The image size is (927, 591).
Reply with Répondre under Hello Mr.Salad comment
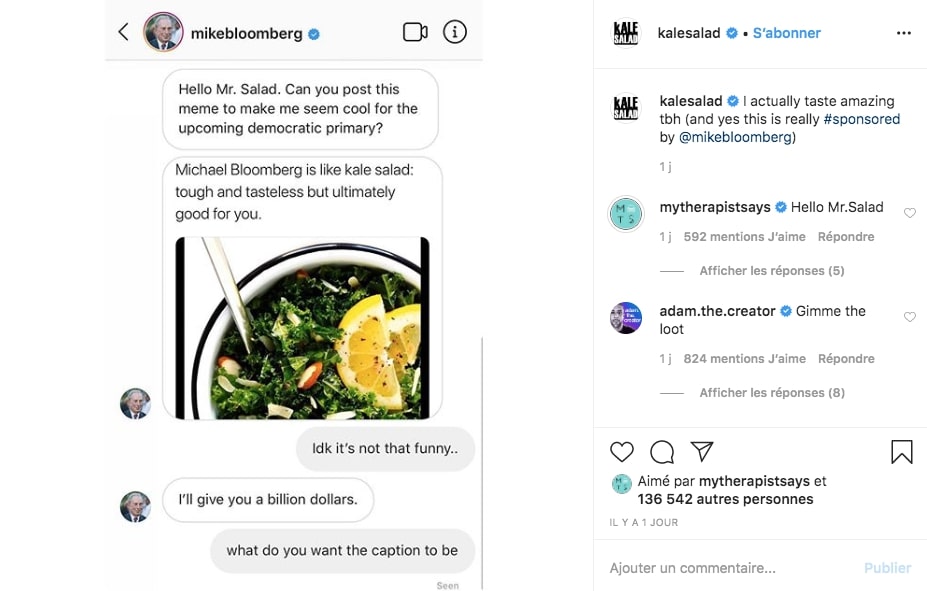pyautogui.click(x=845, y=236)
